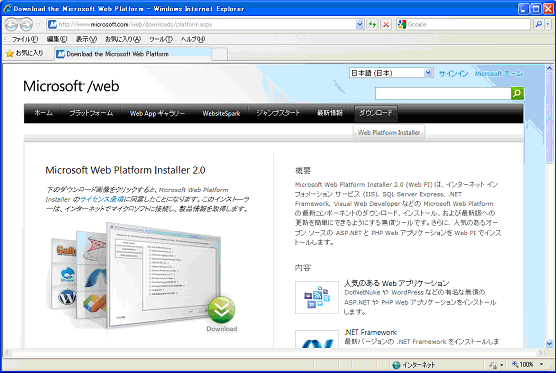Click the browser Forward arrow button
Viewport: 556px width, 373px height.
tap(26, 24)
